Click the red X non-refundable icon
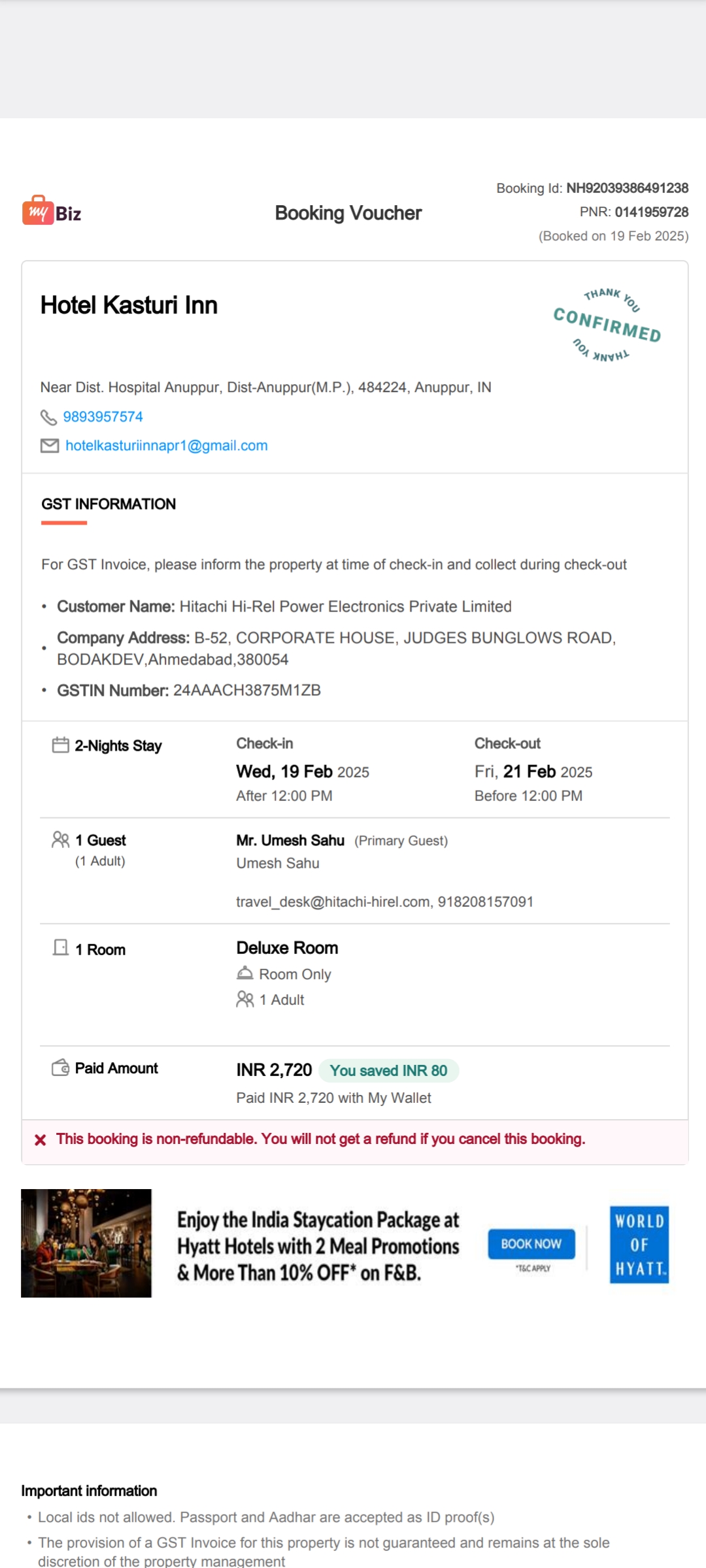Image resolution: width=706 pixels, height=1568 pixels. click(41, 1140)
